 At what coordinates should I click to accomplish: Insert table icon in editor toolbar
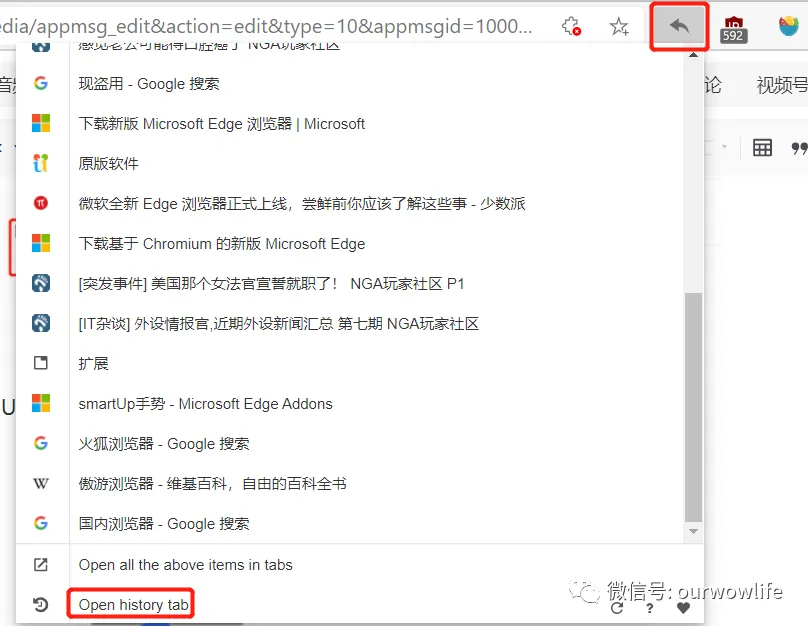pyautogui.click(x=762, y=148)
